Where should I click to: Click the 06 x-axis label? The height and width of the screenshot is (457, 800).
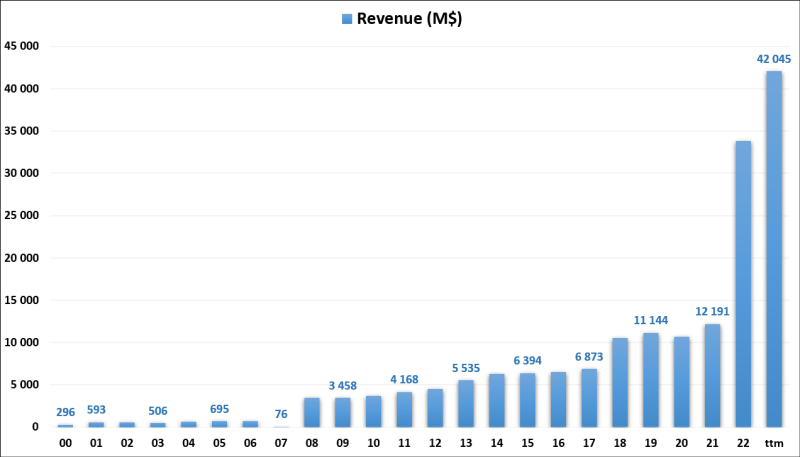(x=250, y=444)
